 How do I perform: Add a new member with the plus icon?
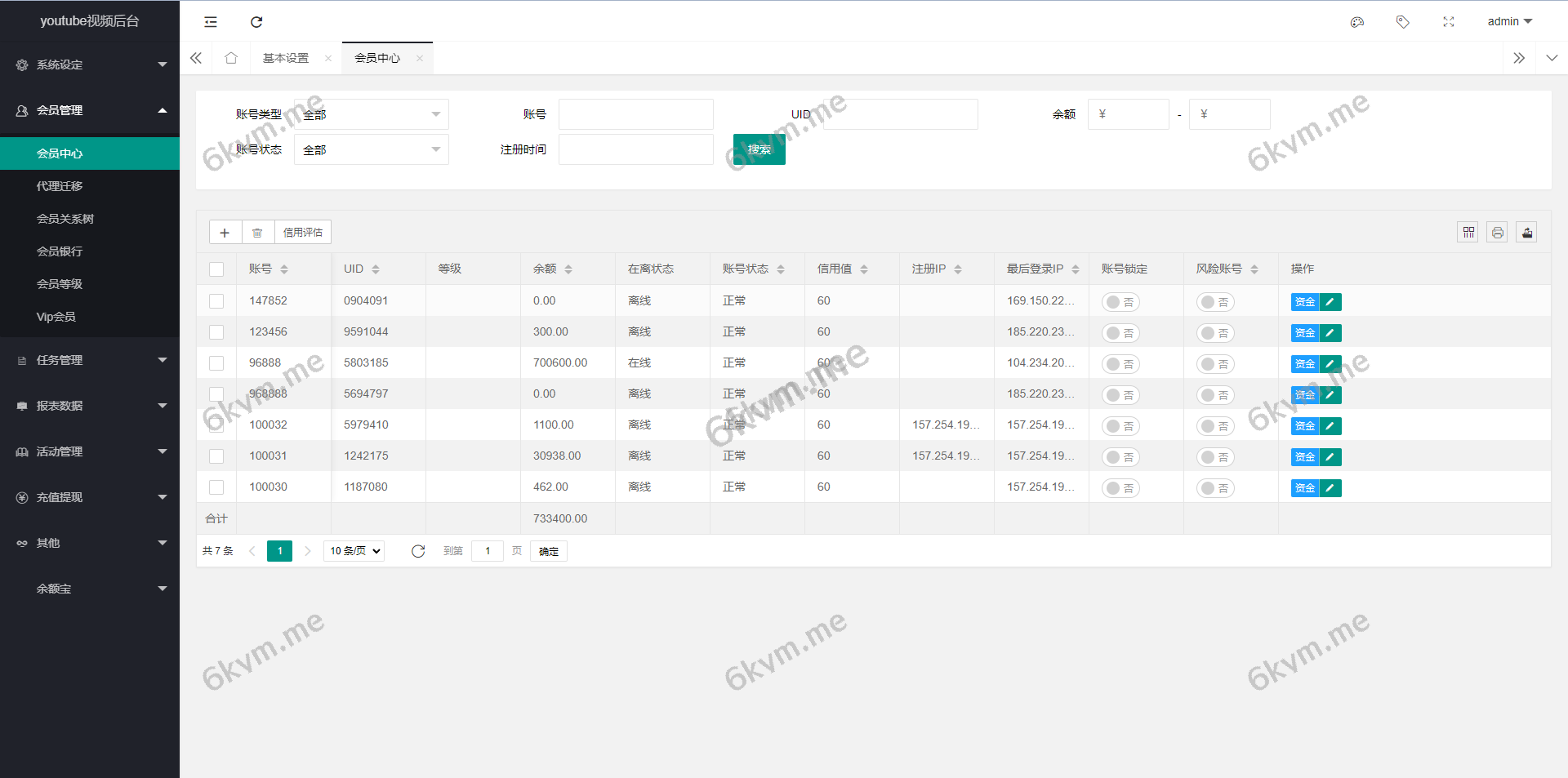(x=225, y=232)
